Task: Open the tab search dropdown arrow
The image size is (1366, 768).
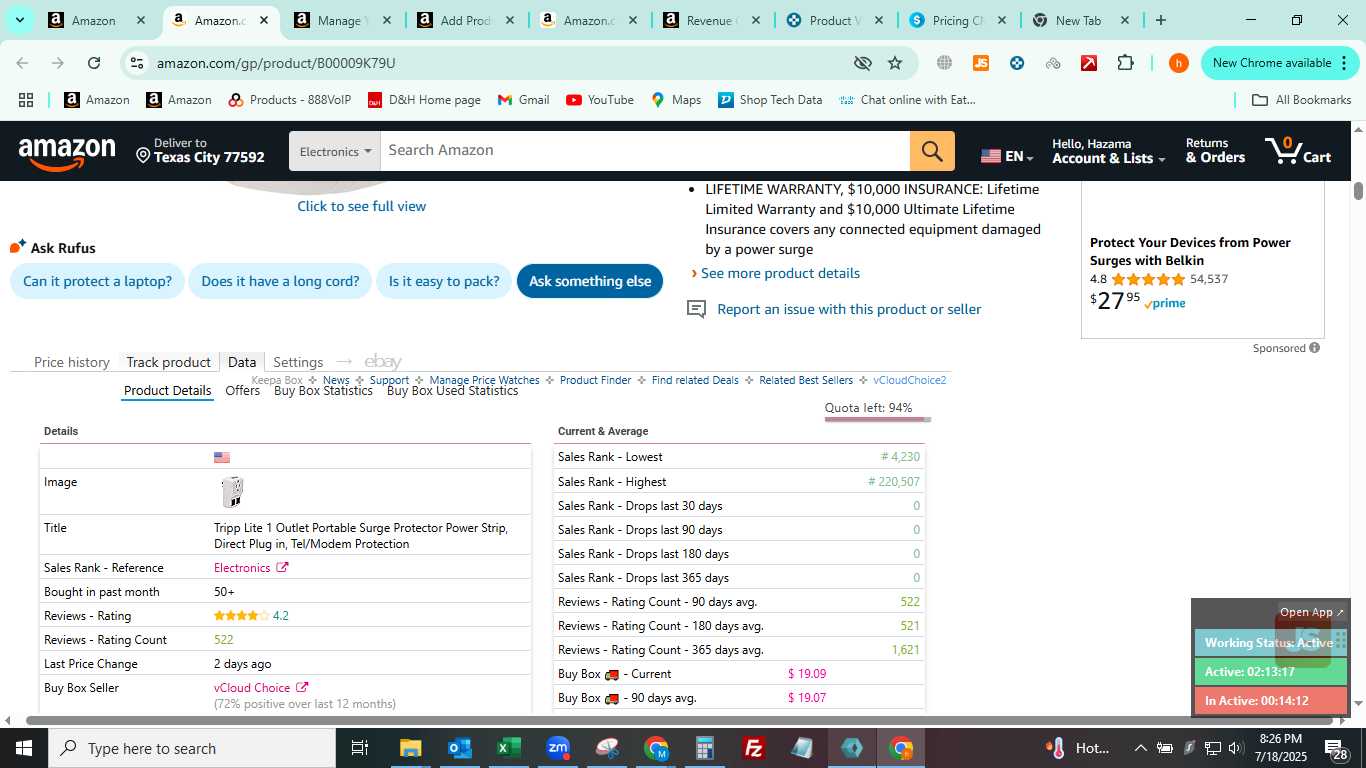Action: click(19, 20)
